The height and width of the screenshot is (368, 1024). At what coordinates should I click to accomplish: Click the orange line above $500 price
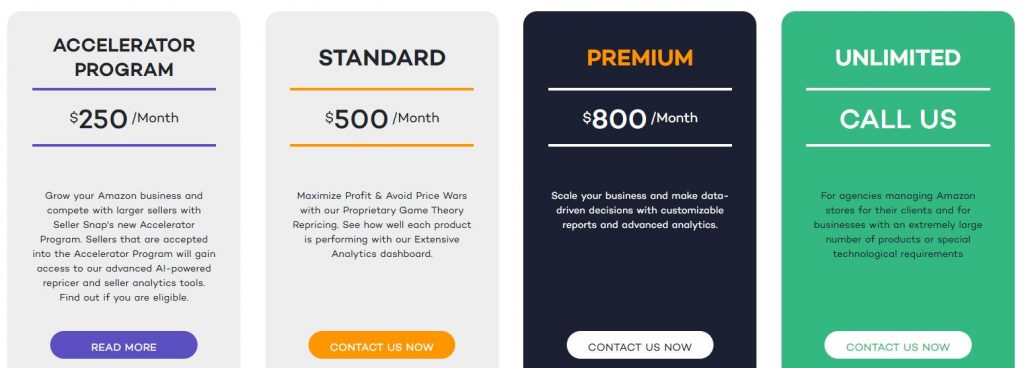382,89
